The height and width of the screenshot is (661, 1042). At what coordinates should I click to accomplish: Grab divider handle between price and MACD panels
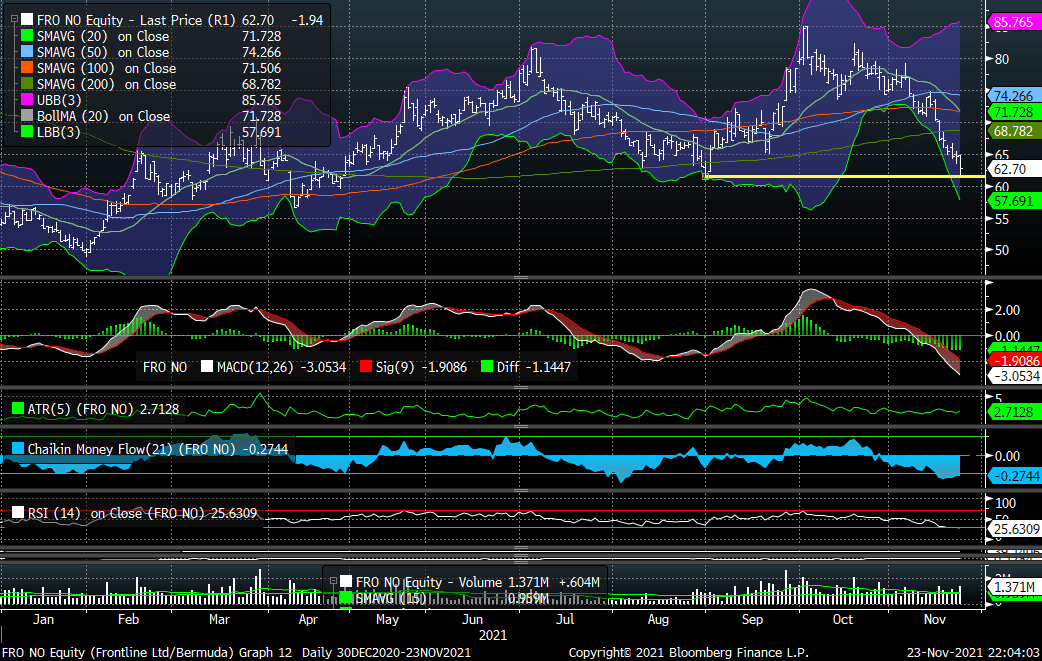[x=521, y=278]
